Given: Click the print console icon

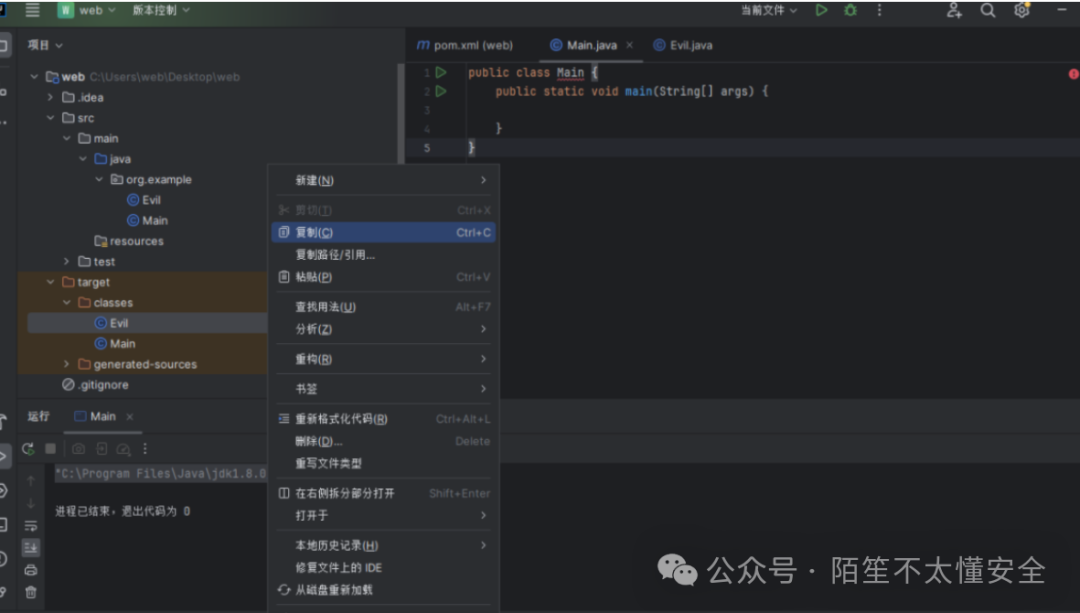Looking at the screenshot, I should click(x=31, y=571).
